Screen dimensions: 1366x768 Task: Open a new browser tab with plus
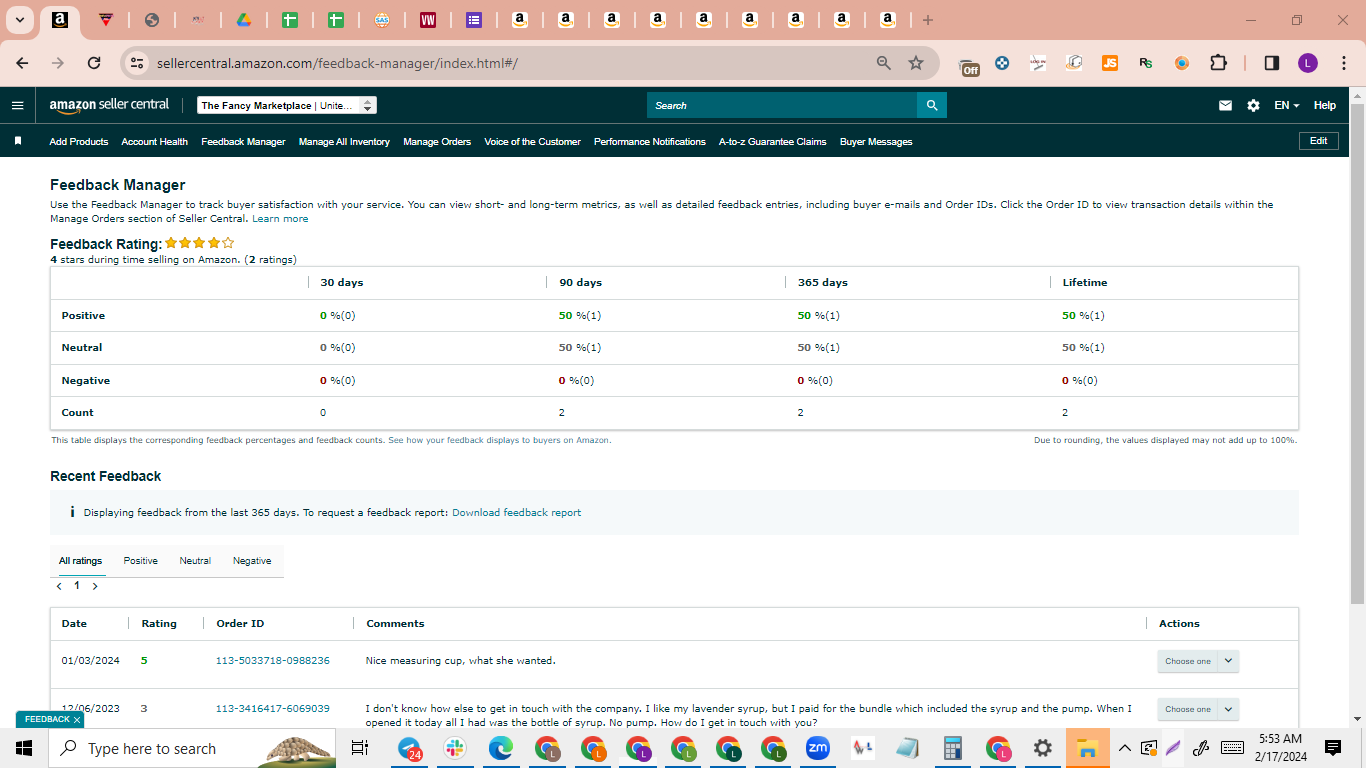[x=928, y=20]
